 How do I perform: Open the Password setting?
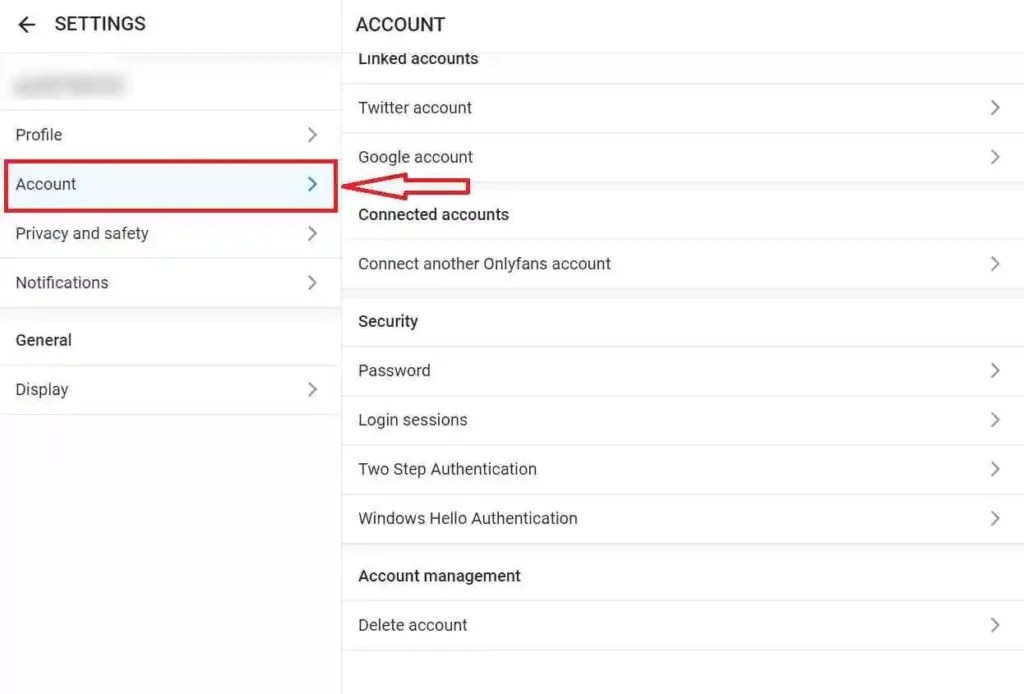tap(682, 371)
